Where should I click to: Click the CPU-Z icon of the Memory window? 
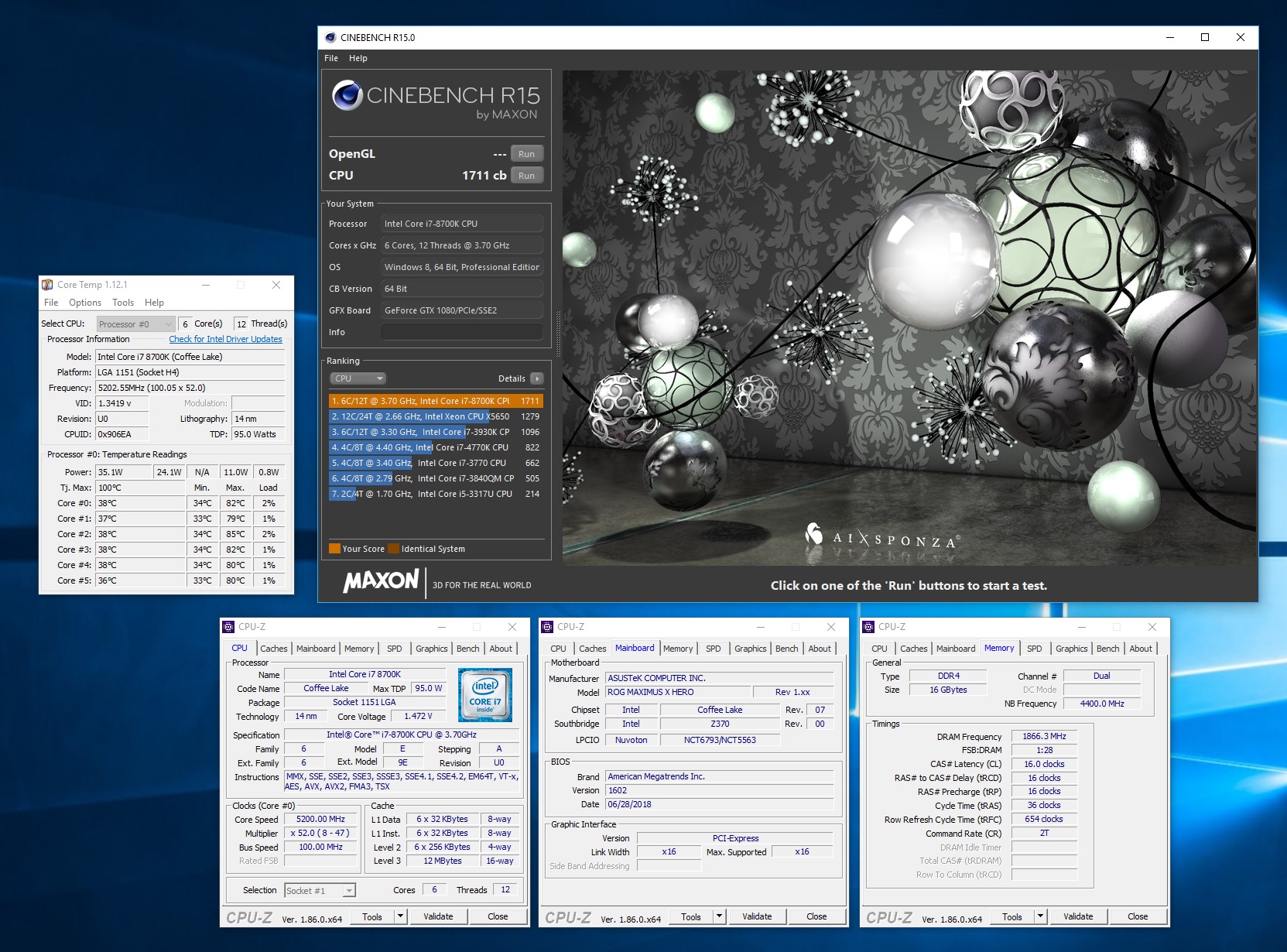click(868, 627)
